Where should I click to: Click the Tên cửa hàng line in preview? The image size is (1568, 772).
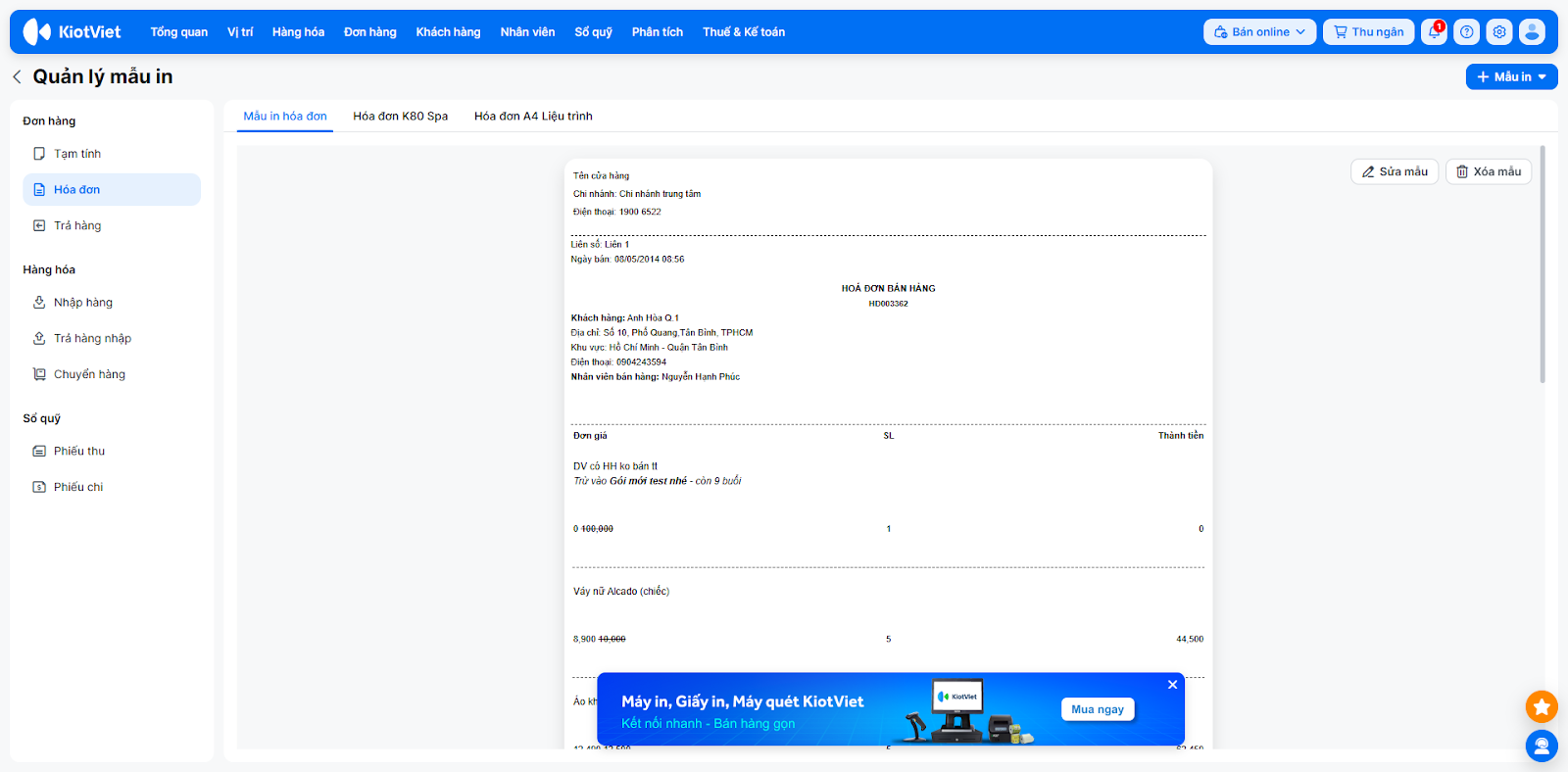[x=602, y=176]
